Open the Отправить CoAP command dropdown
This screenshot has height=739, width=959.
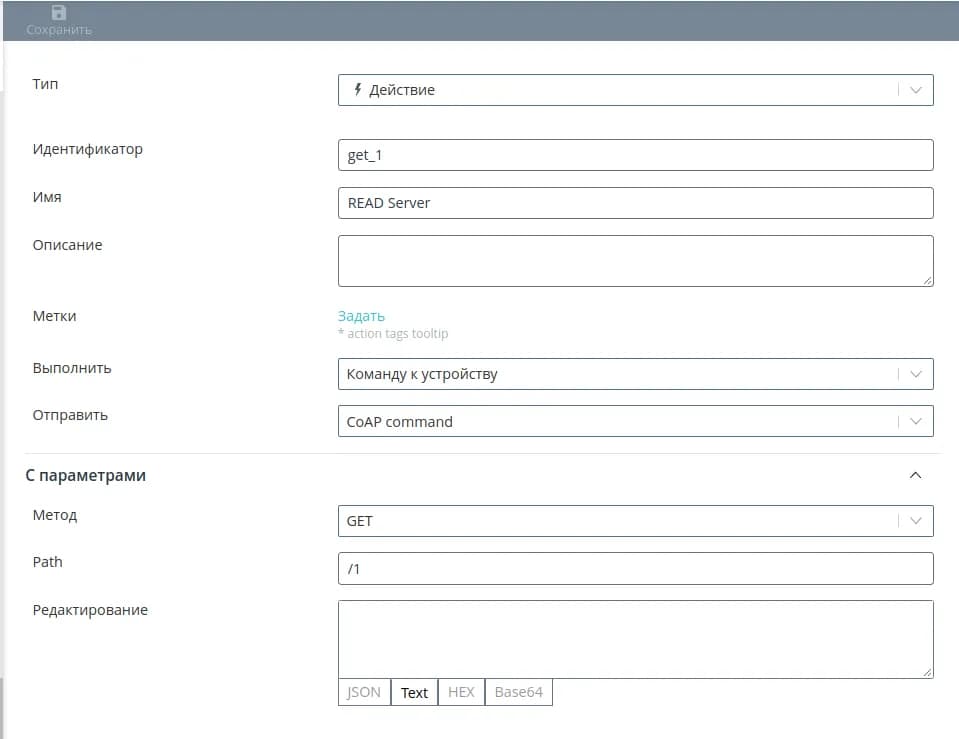click(x=635, y=422)
